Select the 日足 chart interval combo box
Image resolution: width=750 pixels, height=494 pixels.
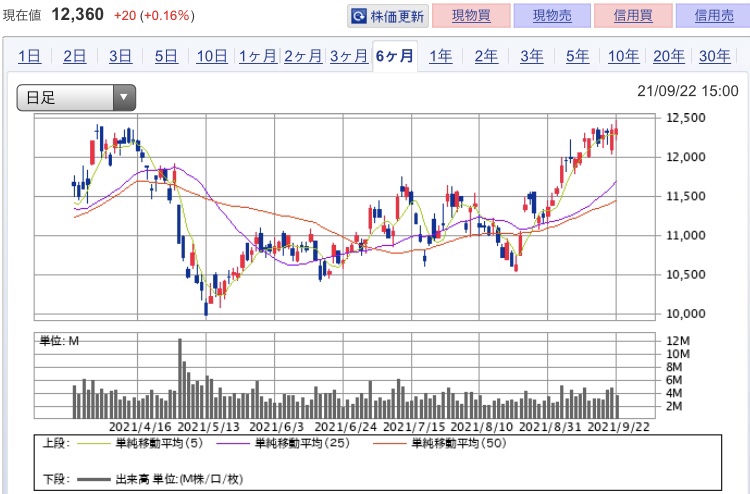tap(76, 98)
